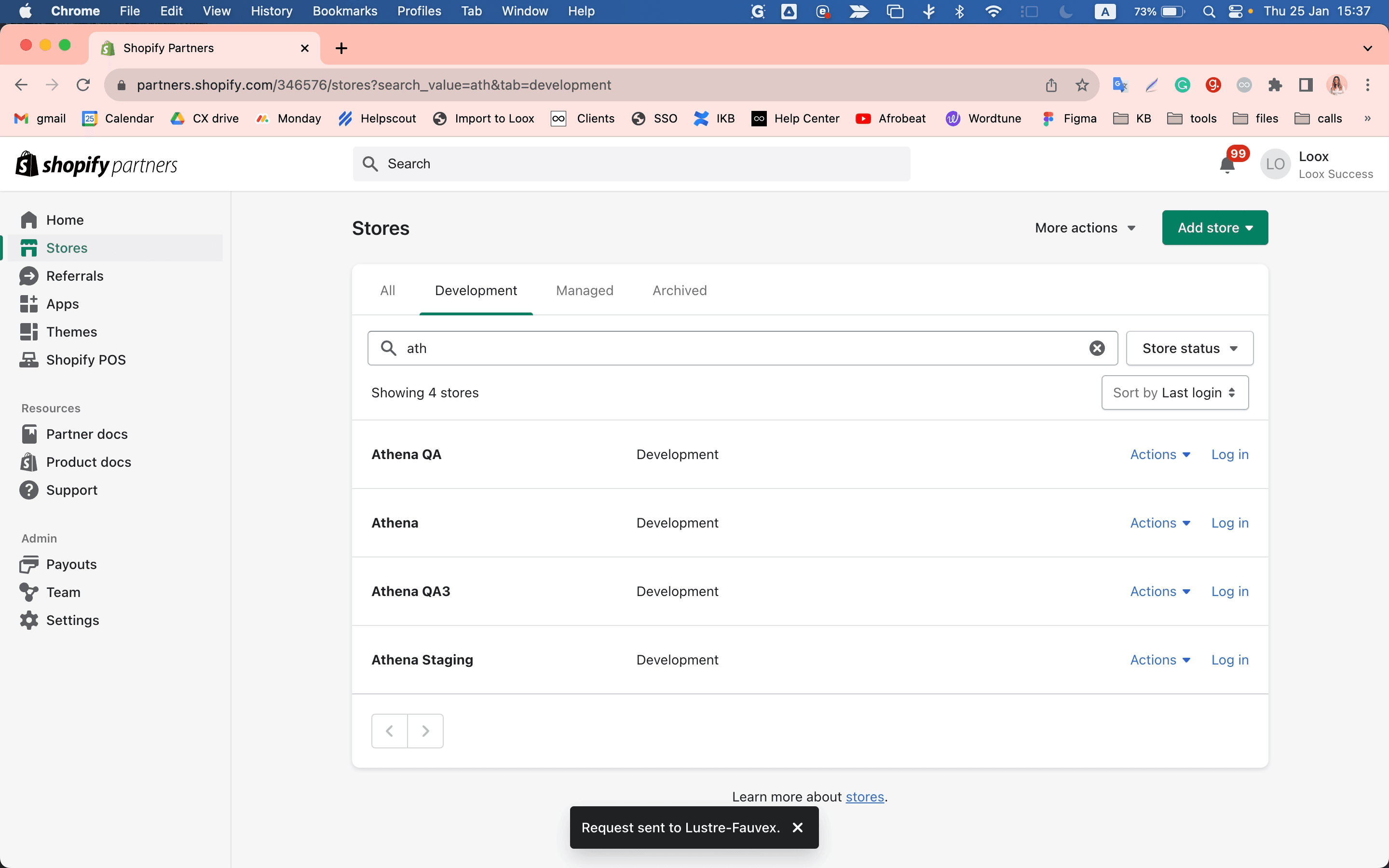
Task: Open the Chrome side panel icon
Action: pyautogui.click(x=1306, y=85)
